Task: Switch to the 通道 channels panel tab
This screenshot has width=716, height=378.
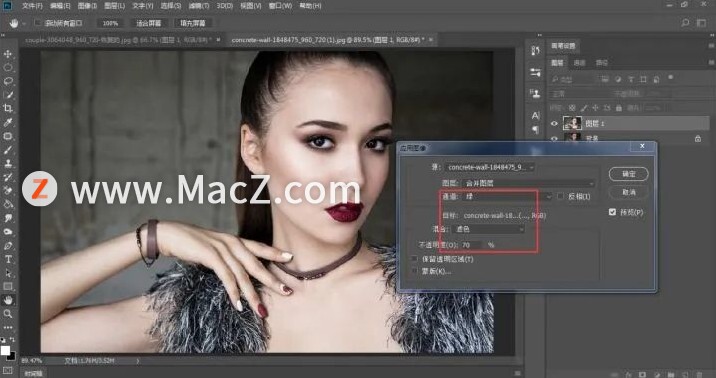Action: (x=579, y=63)
